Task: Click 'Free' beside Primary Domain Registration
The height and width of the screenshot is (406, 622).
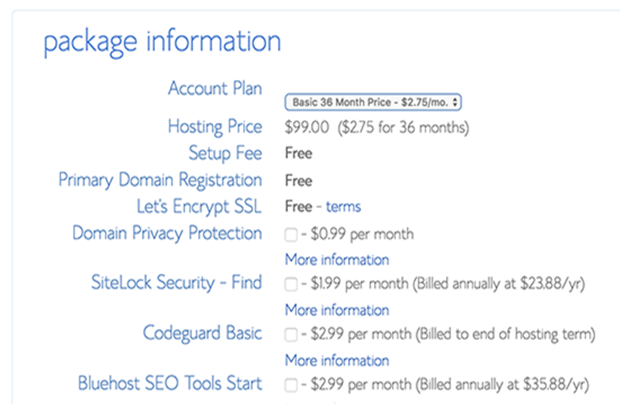Action: coord(299,181)
